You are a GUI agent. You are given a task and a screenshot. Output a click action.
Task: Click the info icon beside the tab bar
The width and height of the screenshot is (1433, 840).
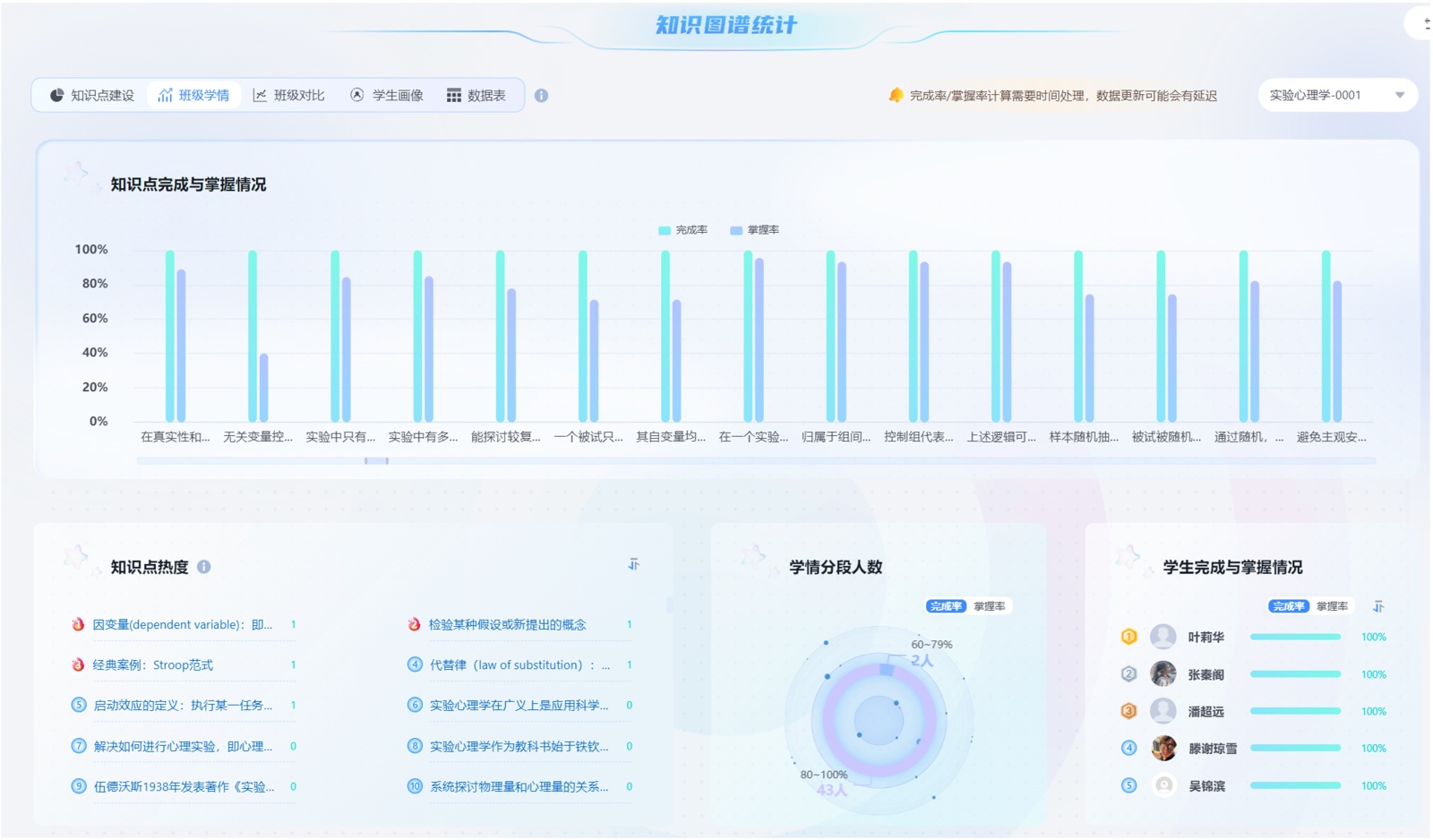pyautogui.click(x=541, y=96)
